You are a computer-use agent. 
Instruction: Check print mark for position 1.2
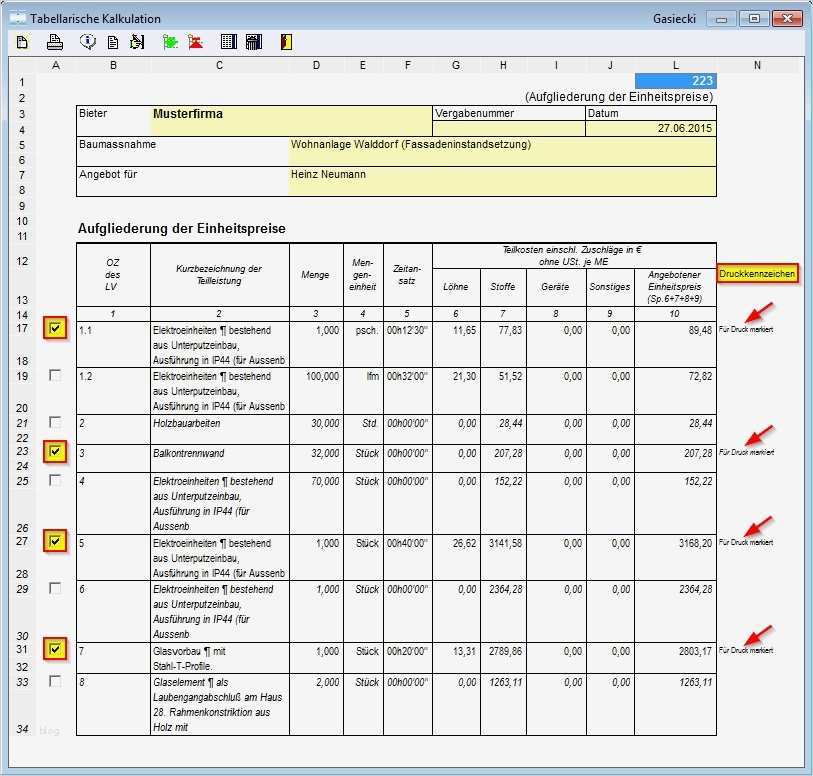tap(55, 375)
